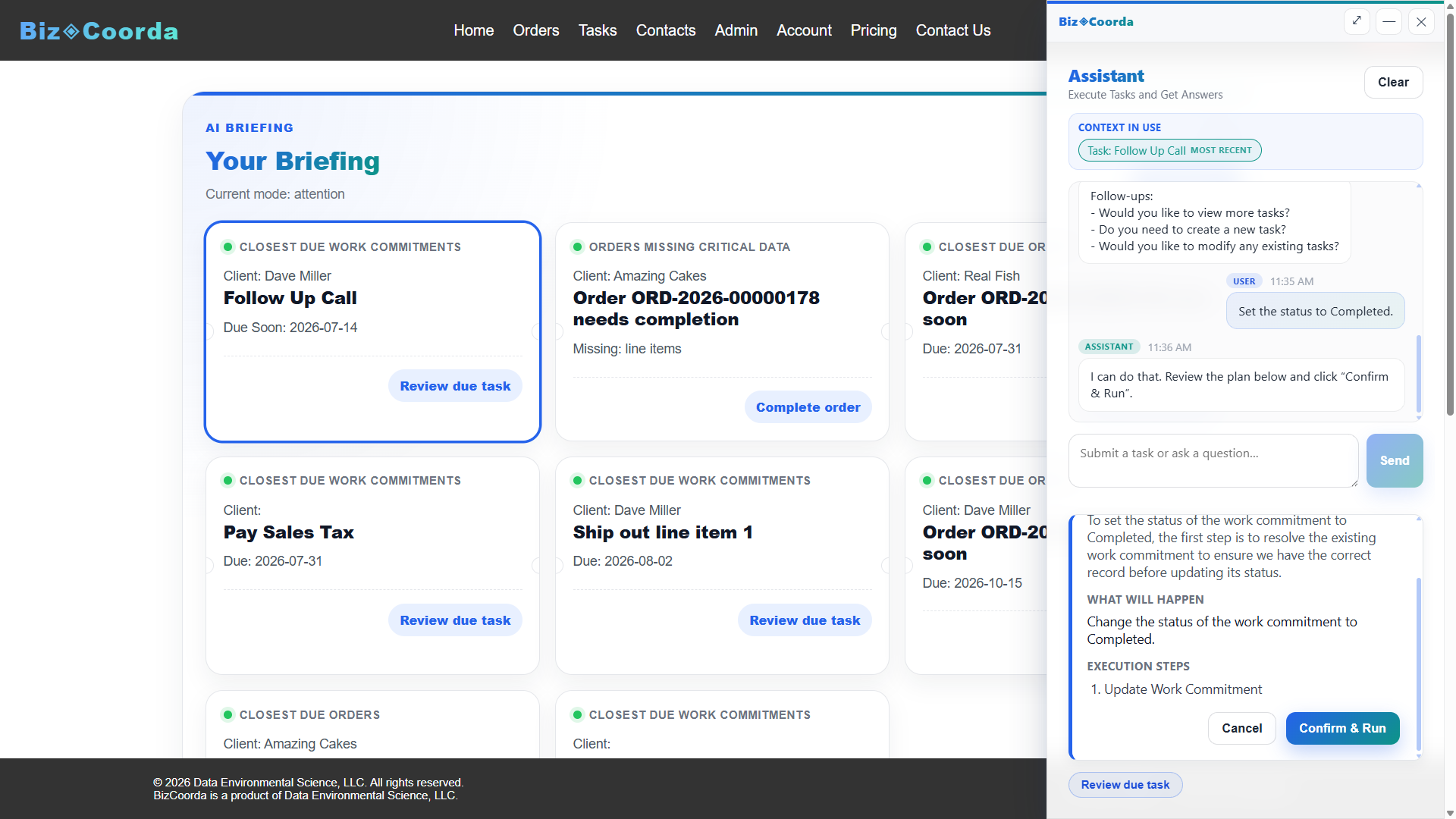Cancel the proposed plan
The image size is (1456, 819).
click(1241, 728)
